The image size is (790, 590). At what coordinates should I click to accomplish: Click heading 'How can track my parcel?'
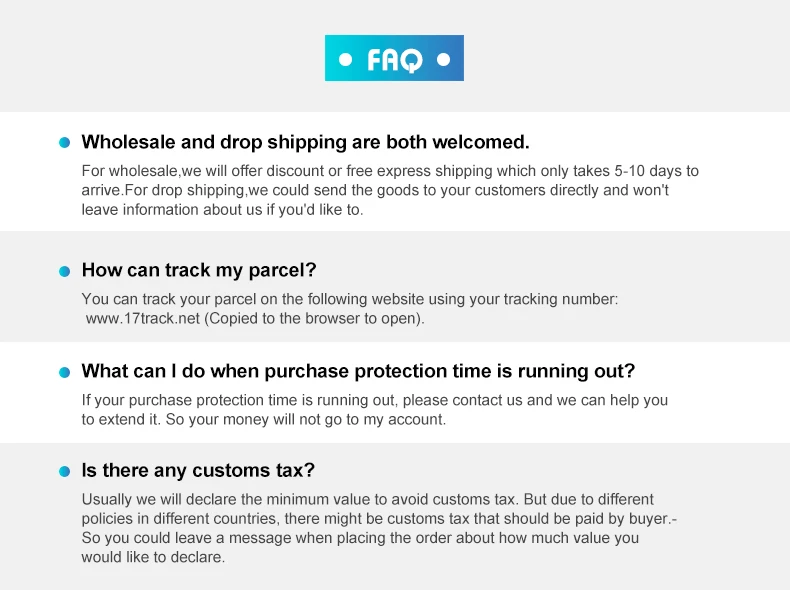199,270
